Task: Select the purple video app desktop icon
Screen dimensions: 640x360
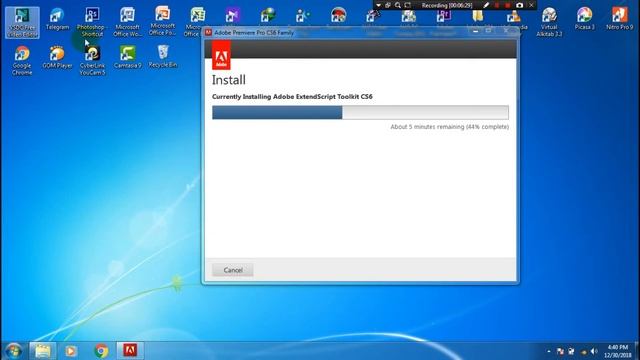Action: (x=233, y=16)
